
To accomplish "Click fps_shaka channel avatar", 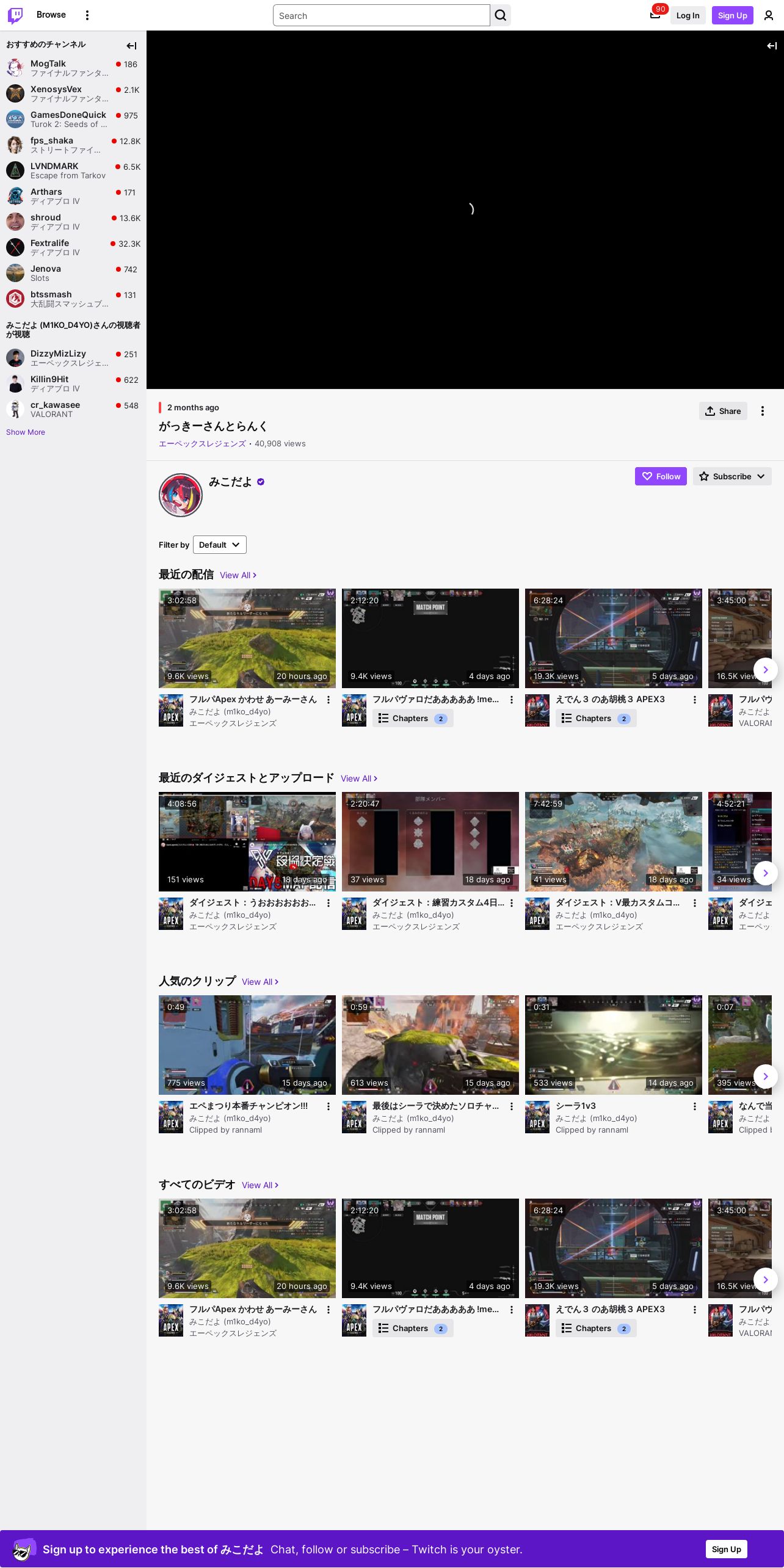I will pos(15,145).
